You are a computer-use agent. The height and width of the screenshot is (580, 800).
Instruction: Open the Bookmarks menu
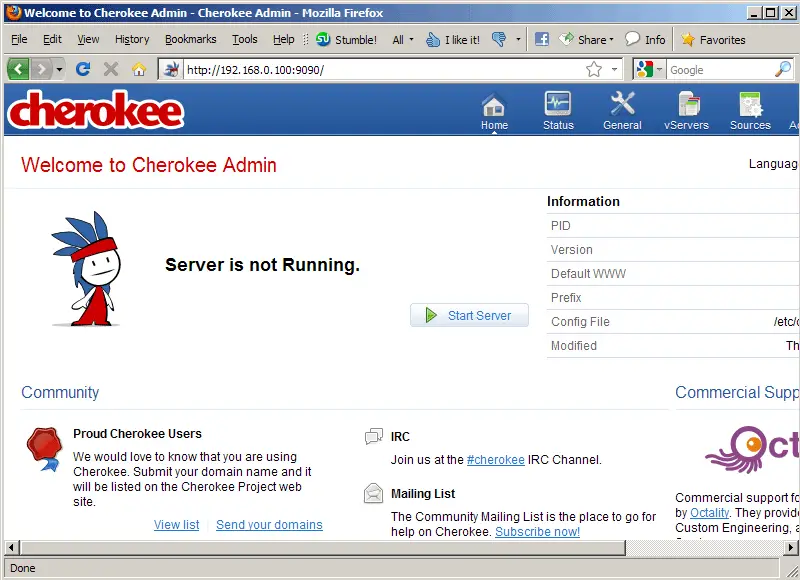pyautogui.click(x=190, y=39)
